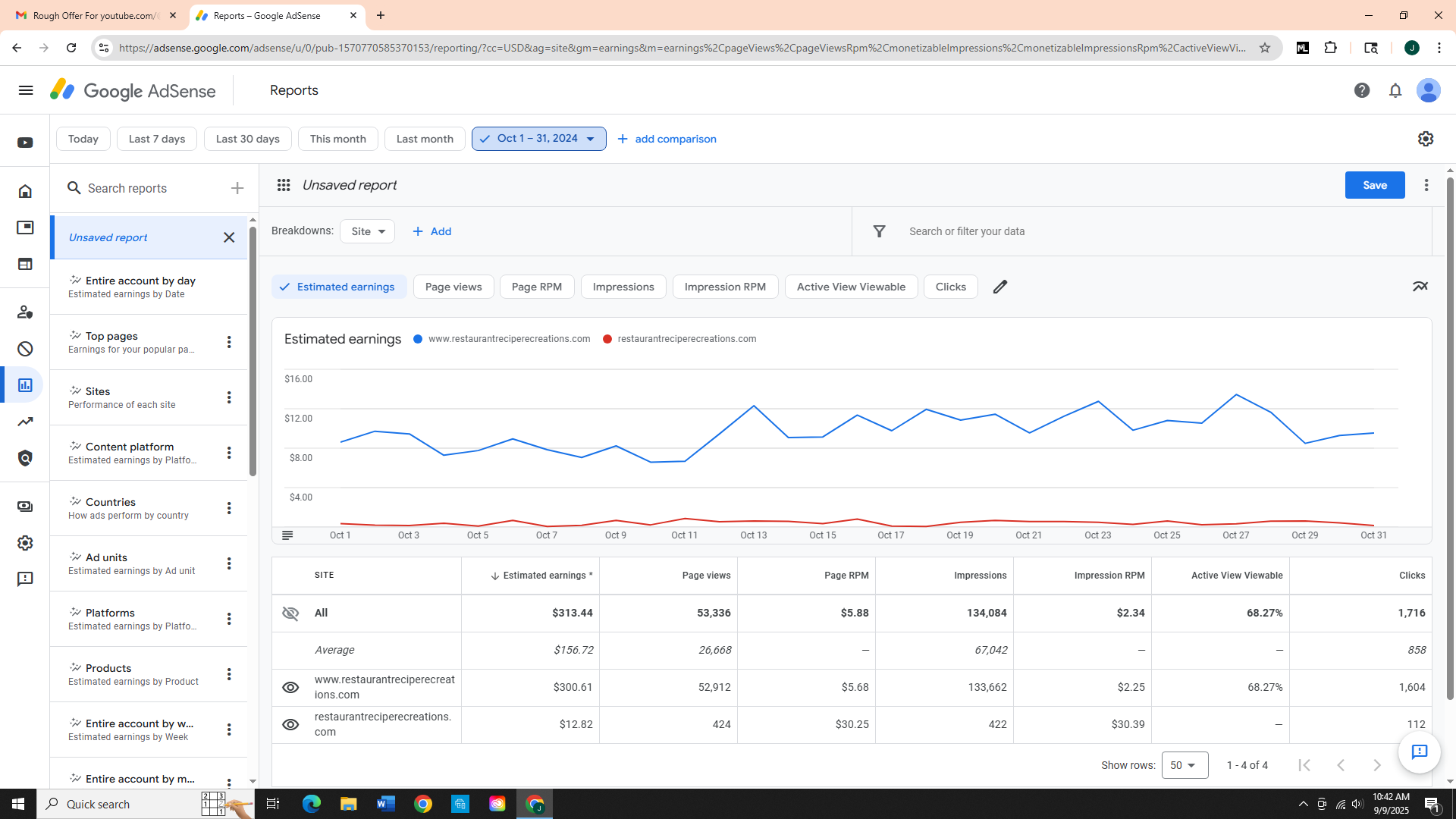Select Last 7 days date range
Viewport: 1456px width, 819px height.
(x=157, y=139)
